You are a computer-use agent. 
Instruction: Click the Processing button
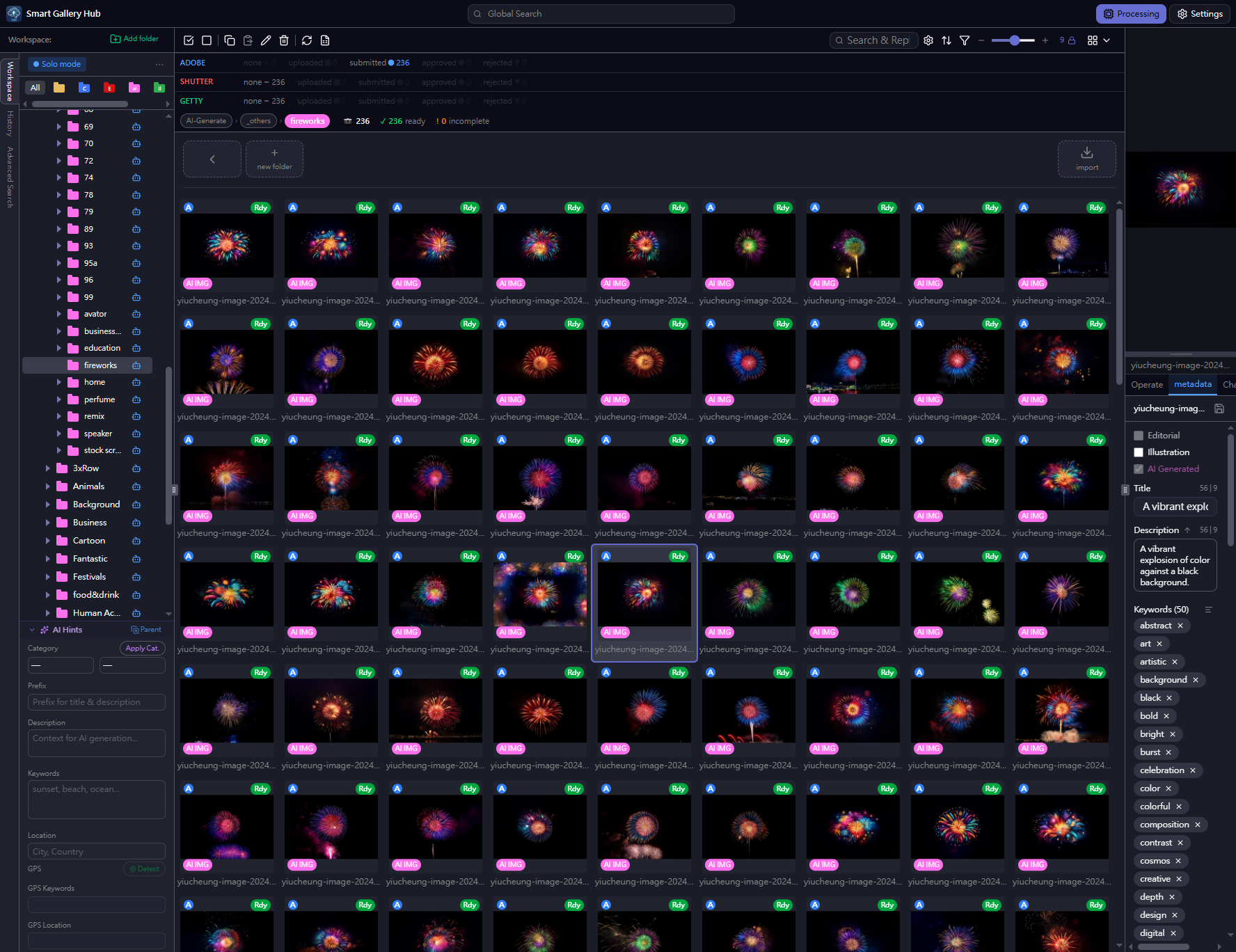click(x=1131, y=14)
